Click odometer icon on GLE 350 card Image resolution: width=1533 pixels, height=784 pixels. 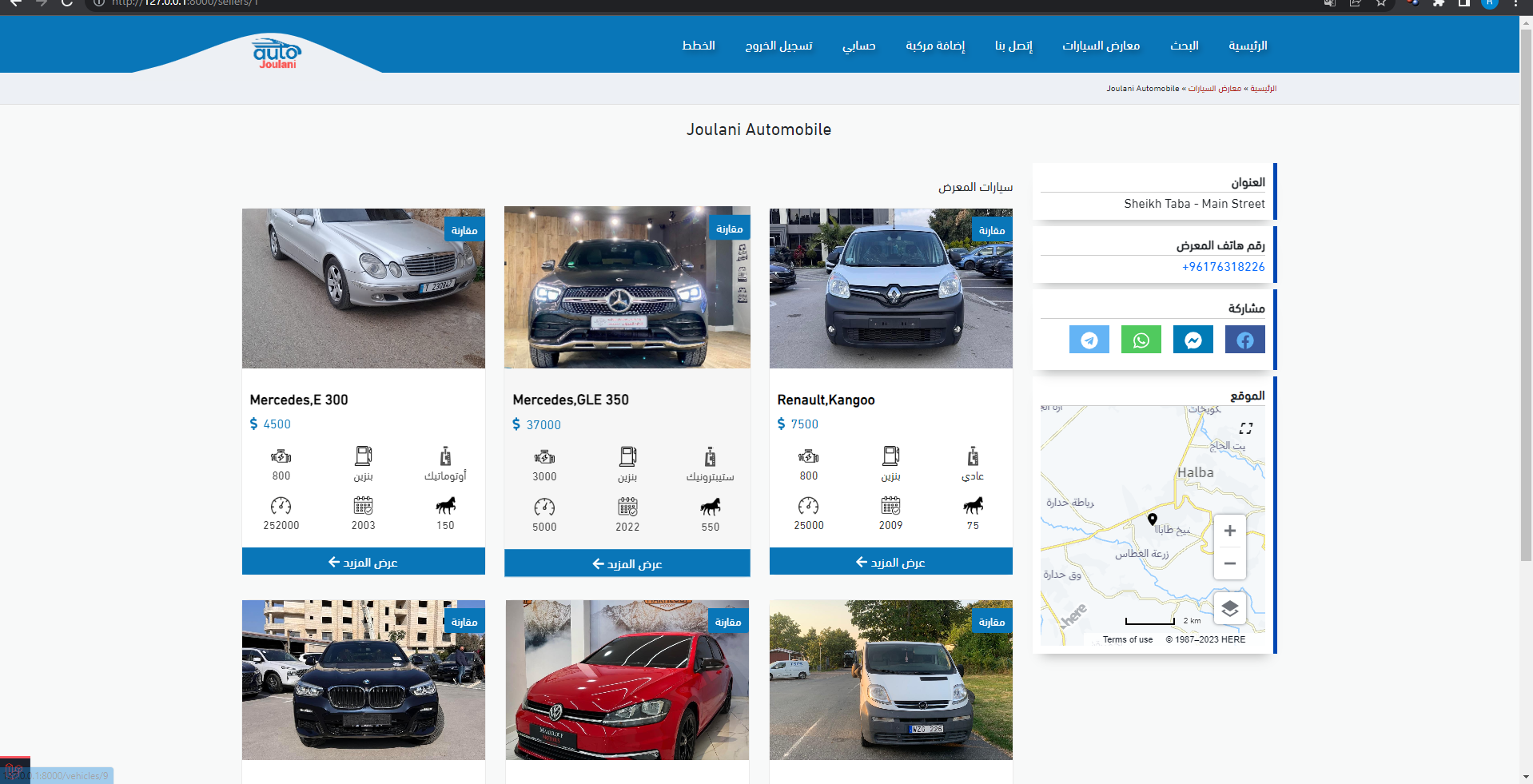pyautogui.click(x=544, y=507)
